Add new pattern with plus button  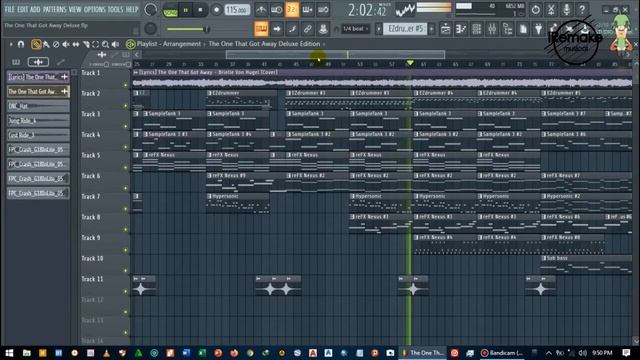click(431, 29)
